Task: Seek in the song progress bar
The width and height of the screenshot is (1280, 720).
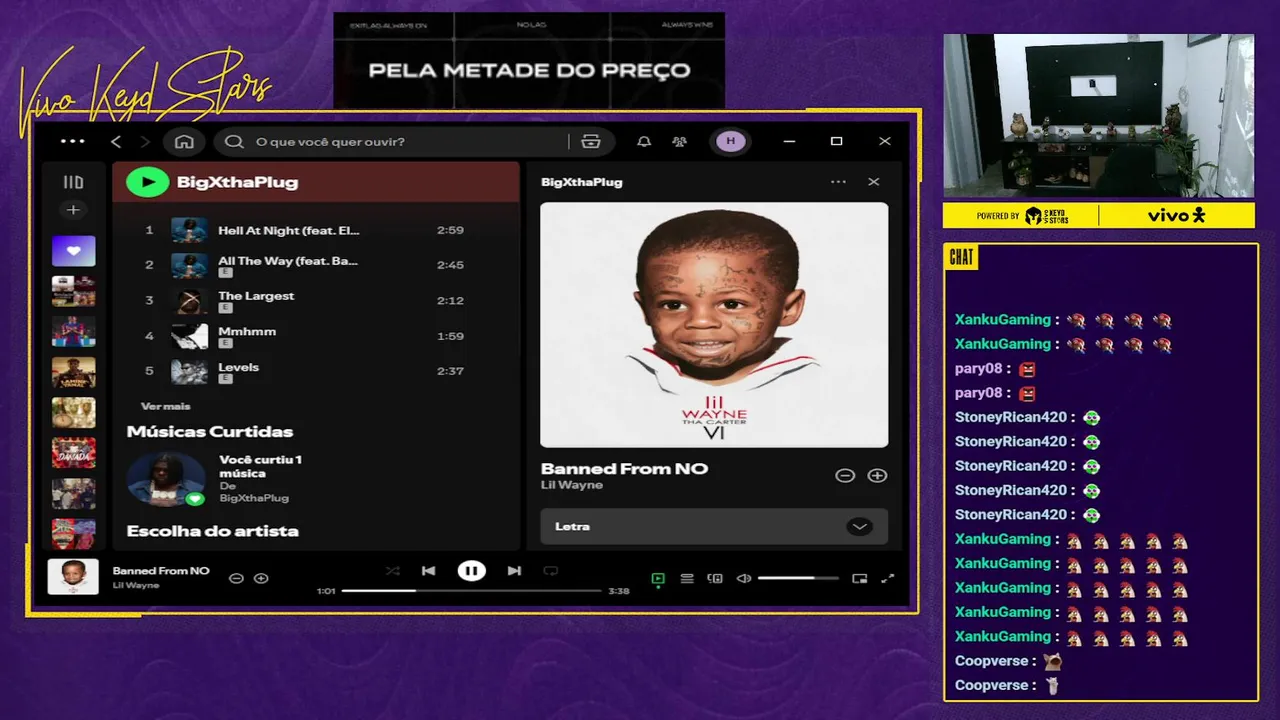Action: click(471, 591)
